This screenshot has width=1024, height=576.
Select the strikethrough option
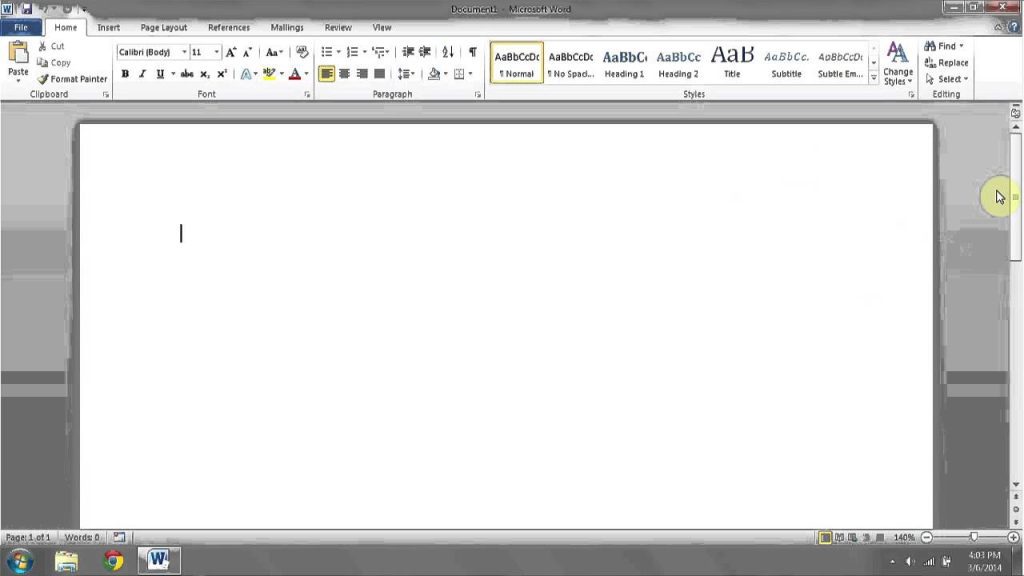186,73
